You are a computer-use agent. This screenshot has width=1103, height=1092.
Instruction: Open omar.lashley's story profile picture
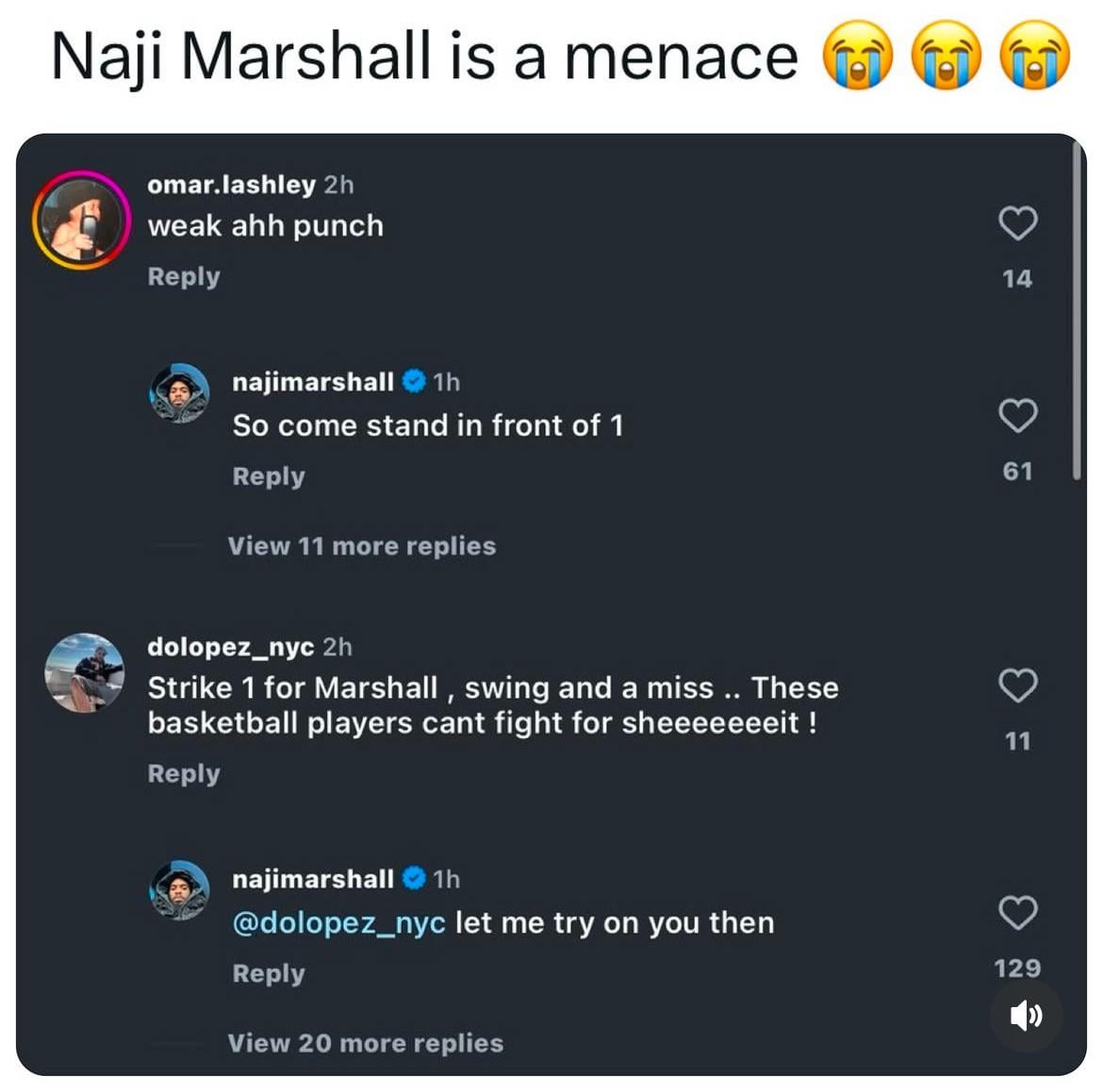coord(82,221)
